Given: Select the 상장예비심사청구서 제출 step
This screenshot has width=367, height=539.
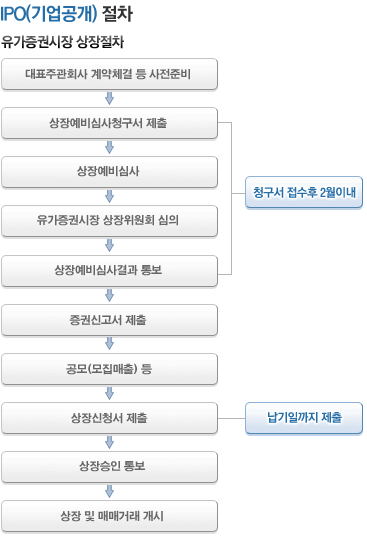Looking at the screenshot, I should click(109, 123).
